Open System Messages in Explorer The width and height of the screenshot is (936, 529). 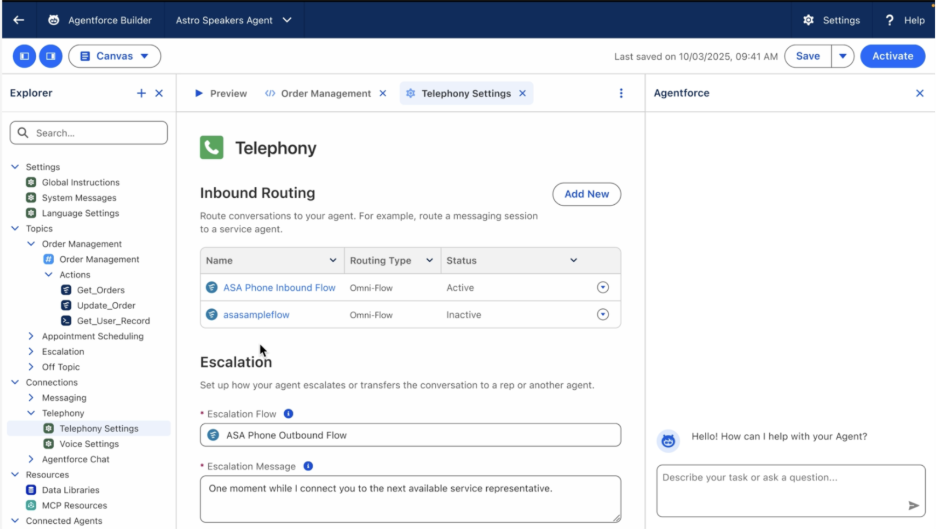79,198
